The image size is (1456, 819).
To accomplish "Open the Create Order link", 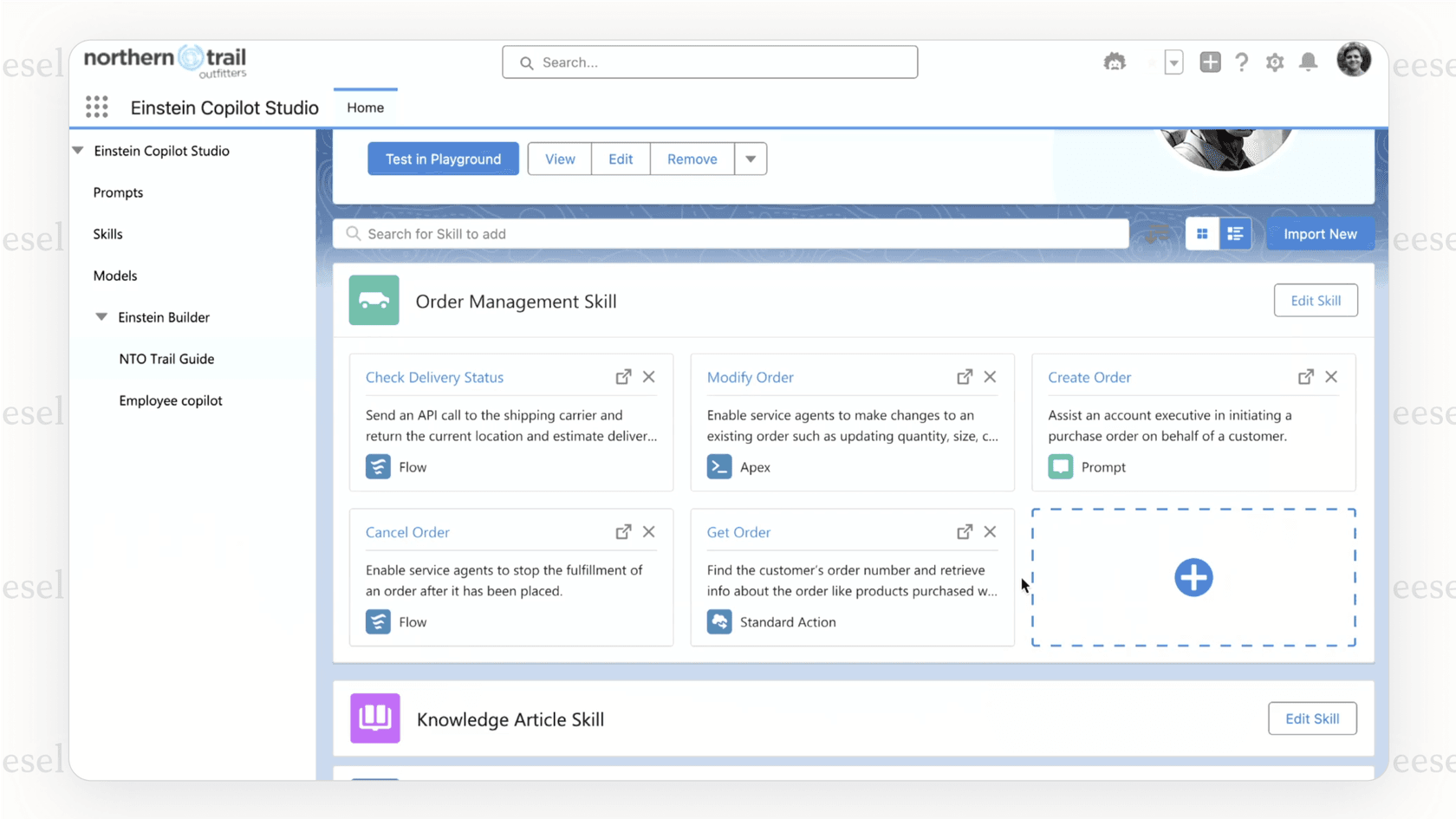I will [1089, 377].
